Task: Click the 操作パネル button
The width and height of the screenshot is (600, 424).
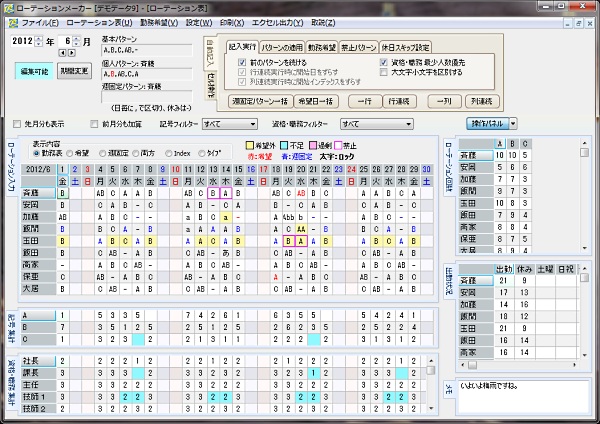Action: coord(488,124)
